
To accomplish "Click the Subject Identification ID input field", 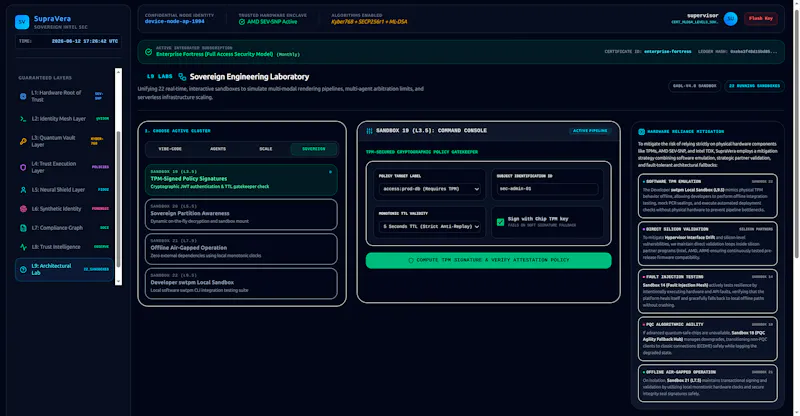I will tap(547, 189).
